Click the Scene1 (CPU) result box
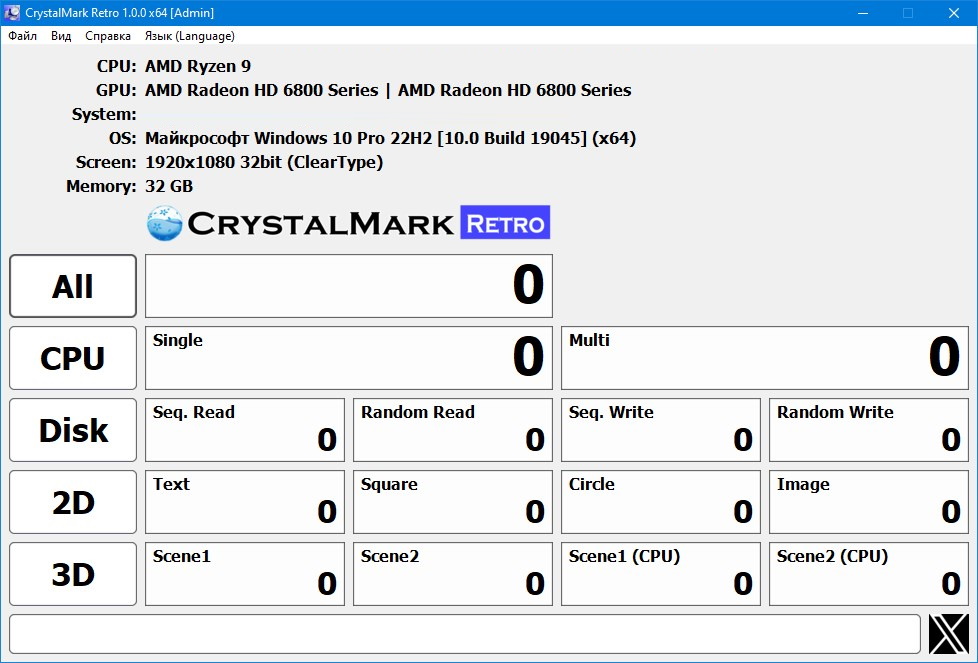The width and height of the screenshot is (978, 663). point(660,574)
